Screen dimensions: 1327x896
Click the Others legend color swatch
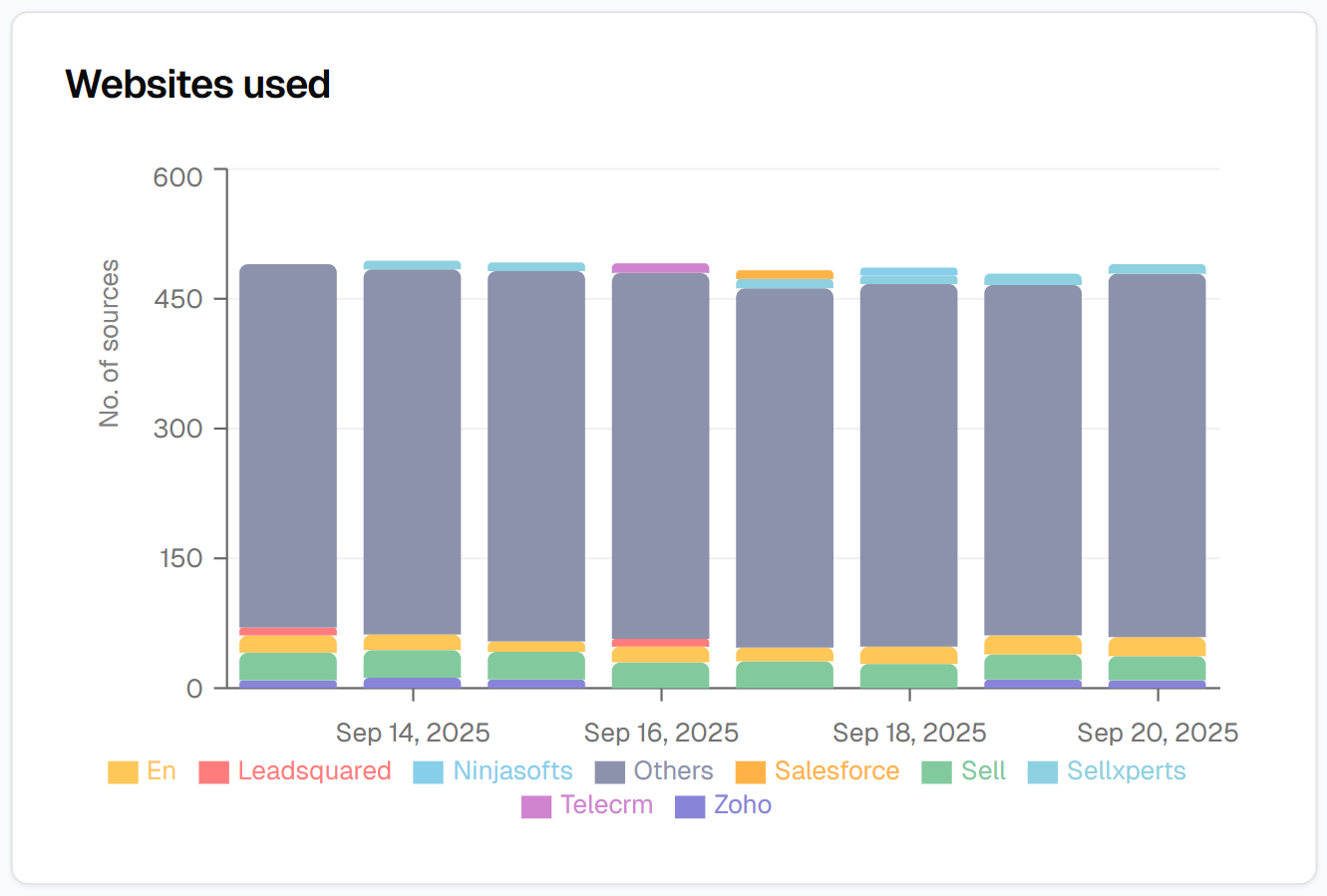[x=609, y=772]
